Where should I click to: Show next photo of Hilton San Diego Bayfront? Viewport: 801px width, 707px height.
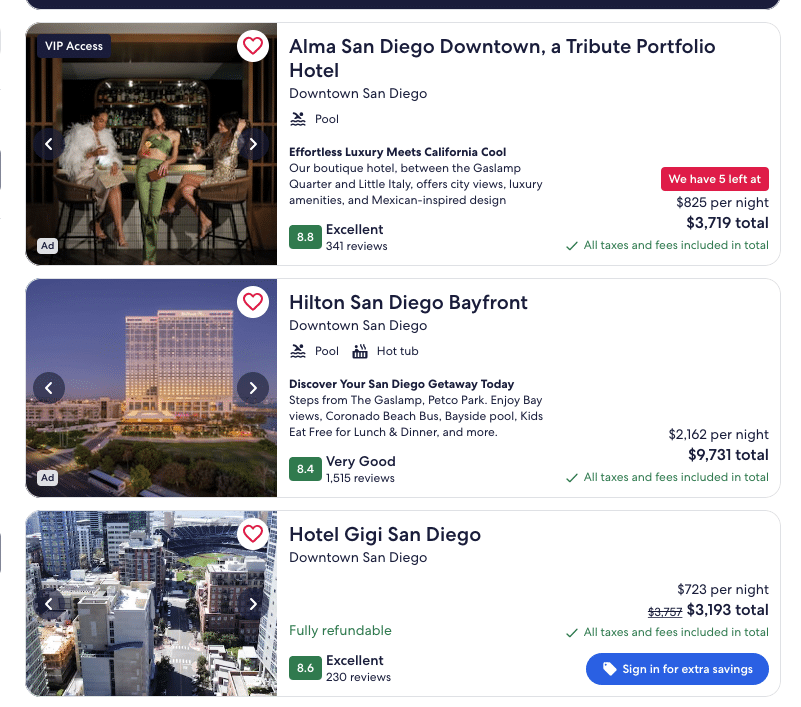tap(253, 388)
